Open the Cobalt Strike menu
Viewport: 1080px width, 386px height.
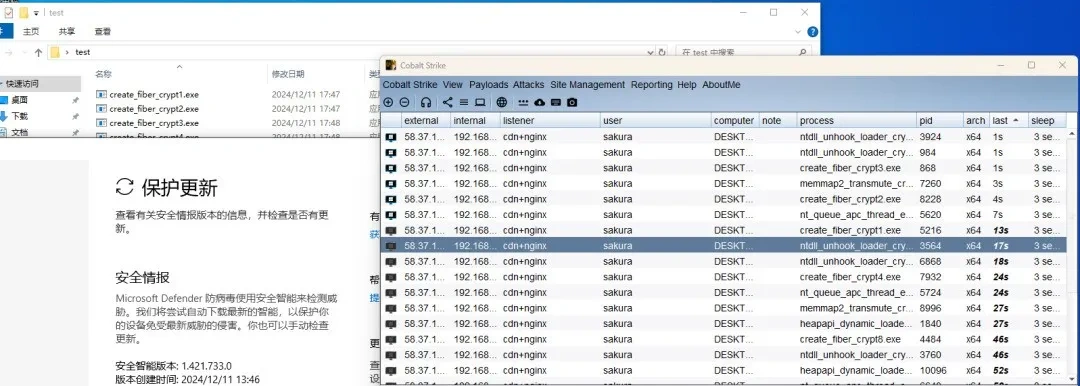coord(410,85)
